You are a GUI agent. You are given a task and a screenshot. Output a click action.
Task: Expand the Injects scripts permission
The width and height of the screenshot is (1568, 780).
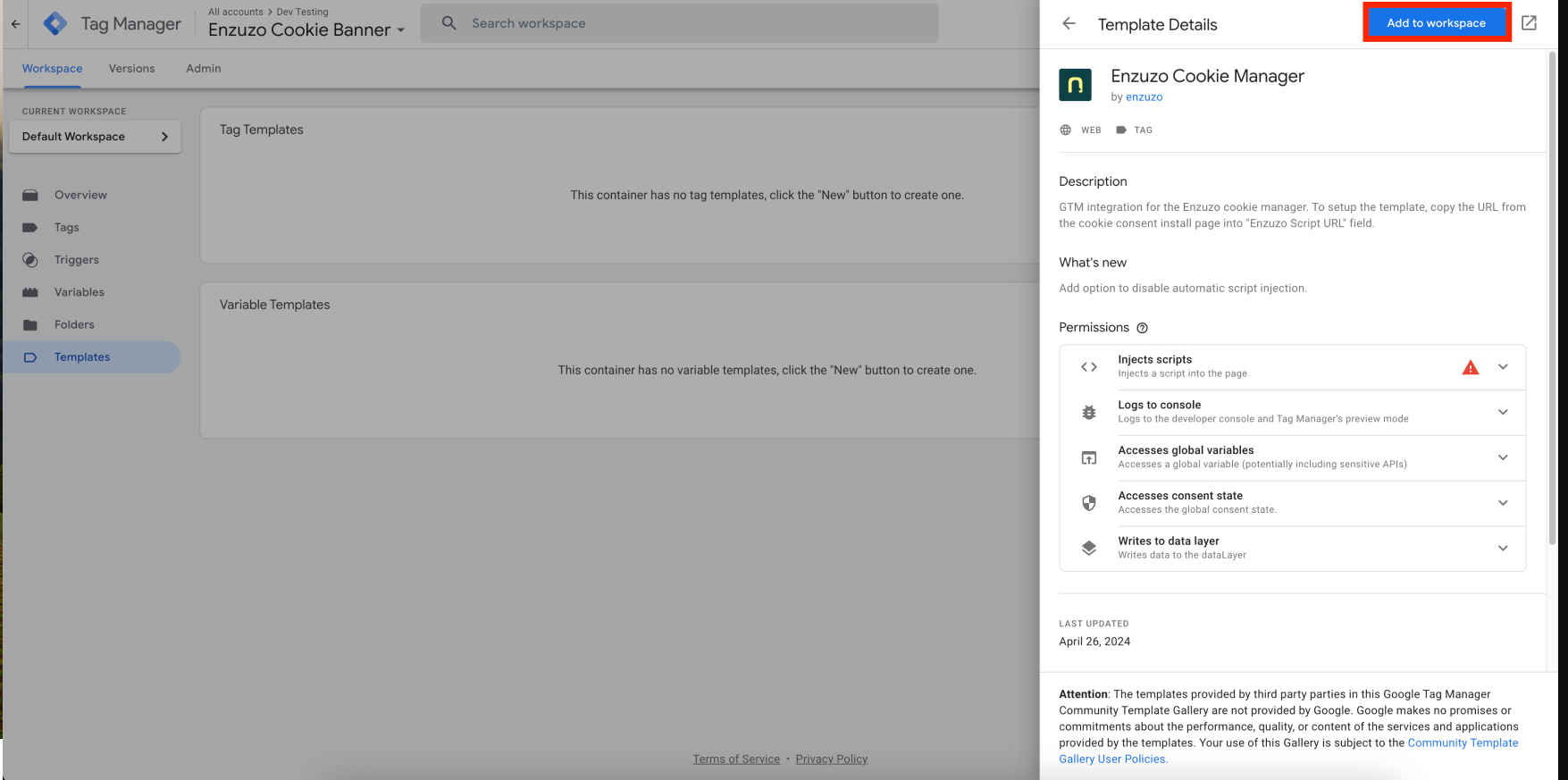(1503, 367)
